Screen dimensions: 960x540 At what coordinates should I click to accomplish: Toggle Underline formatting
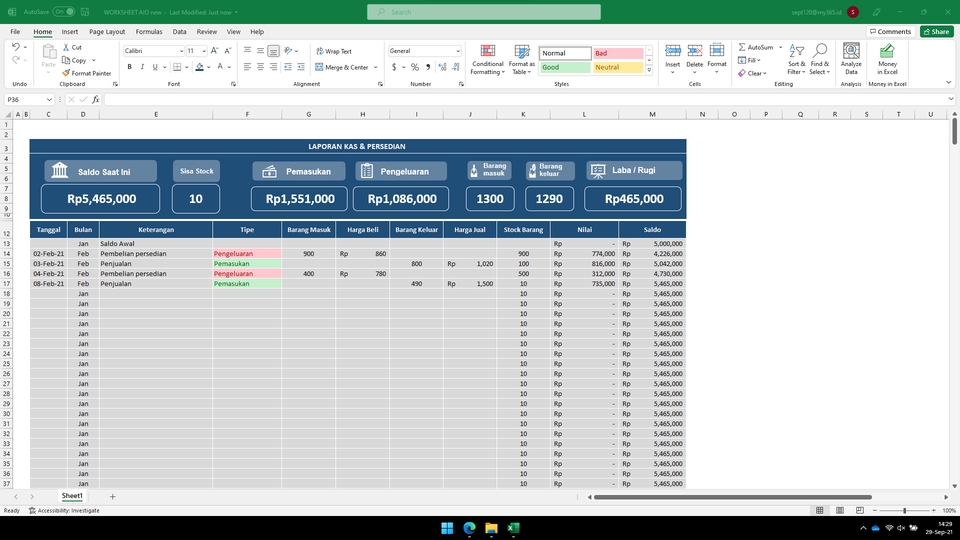pos(155,67)
